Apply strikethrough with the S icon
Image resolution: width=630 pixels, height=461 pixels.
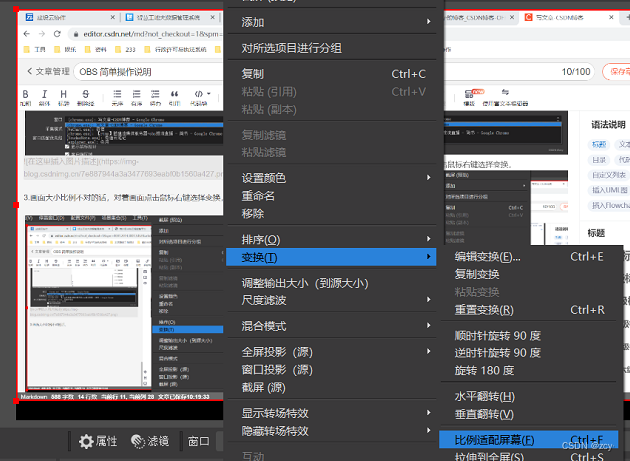86,94
